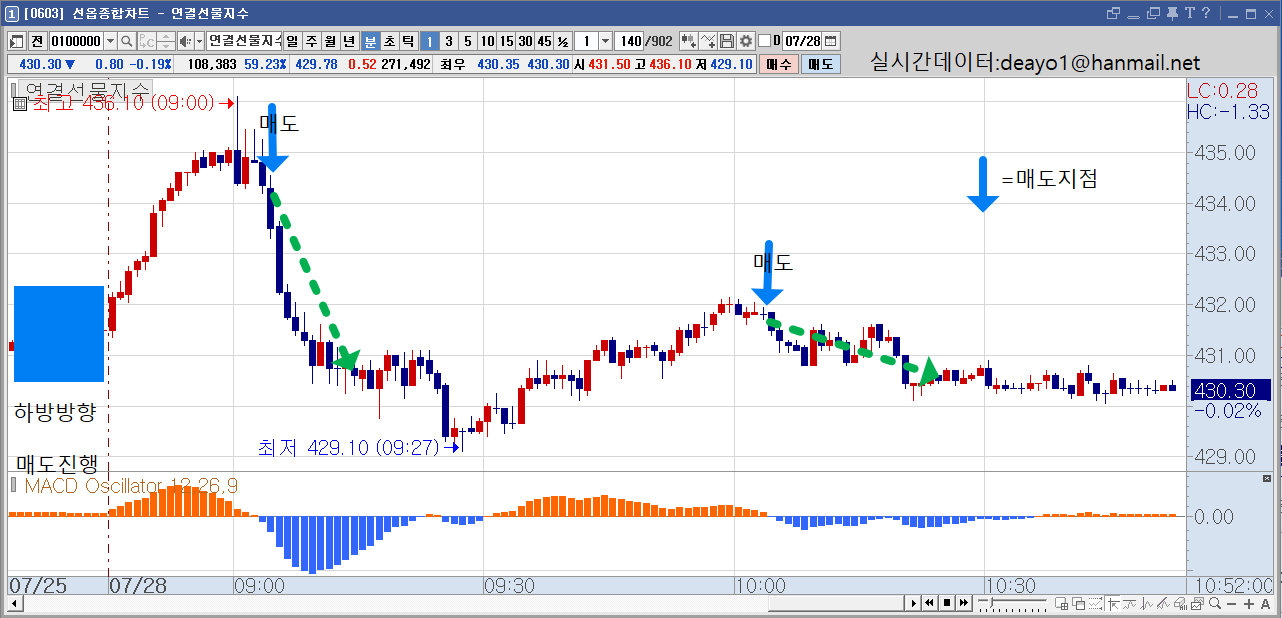Click the 07/28 date input field
The height and width of the screenshot is (618, 1282).
click(802, 41)
